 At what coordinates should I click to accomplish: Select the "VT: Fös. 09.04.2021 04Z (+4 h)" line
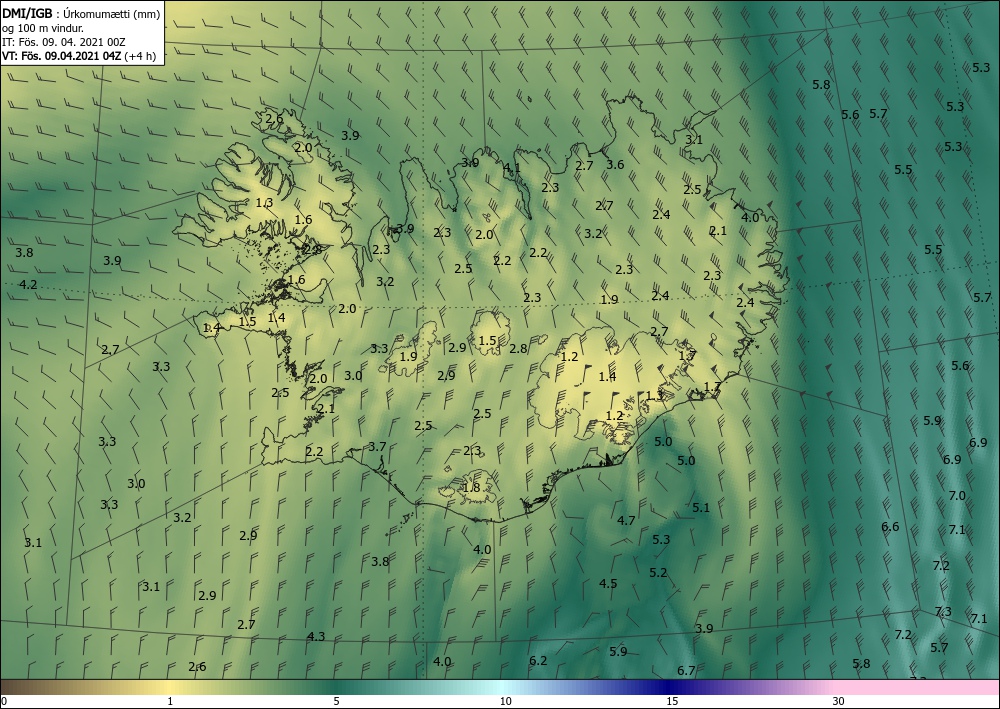coord(79,55)
